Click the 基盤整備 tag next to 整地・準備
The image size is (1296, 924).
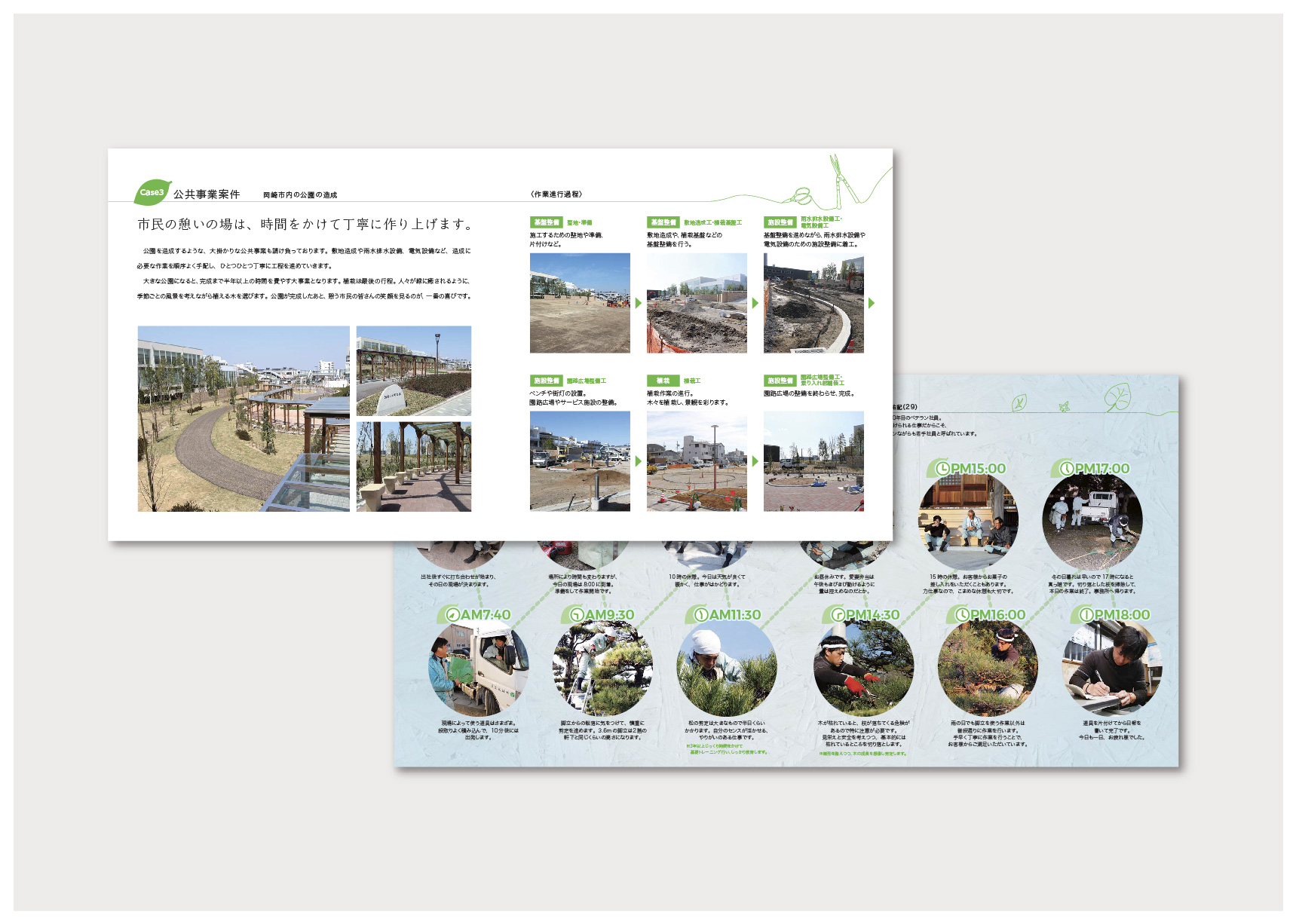[546, 222]
